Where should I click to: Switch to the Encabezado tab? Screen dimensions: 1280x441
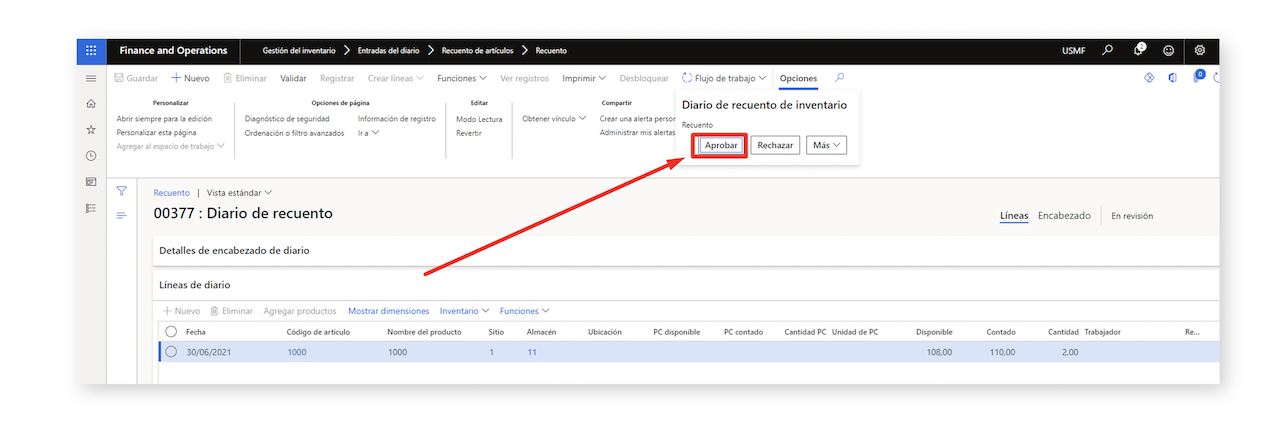click(1064, 215)
